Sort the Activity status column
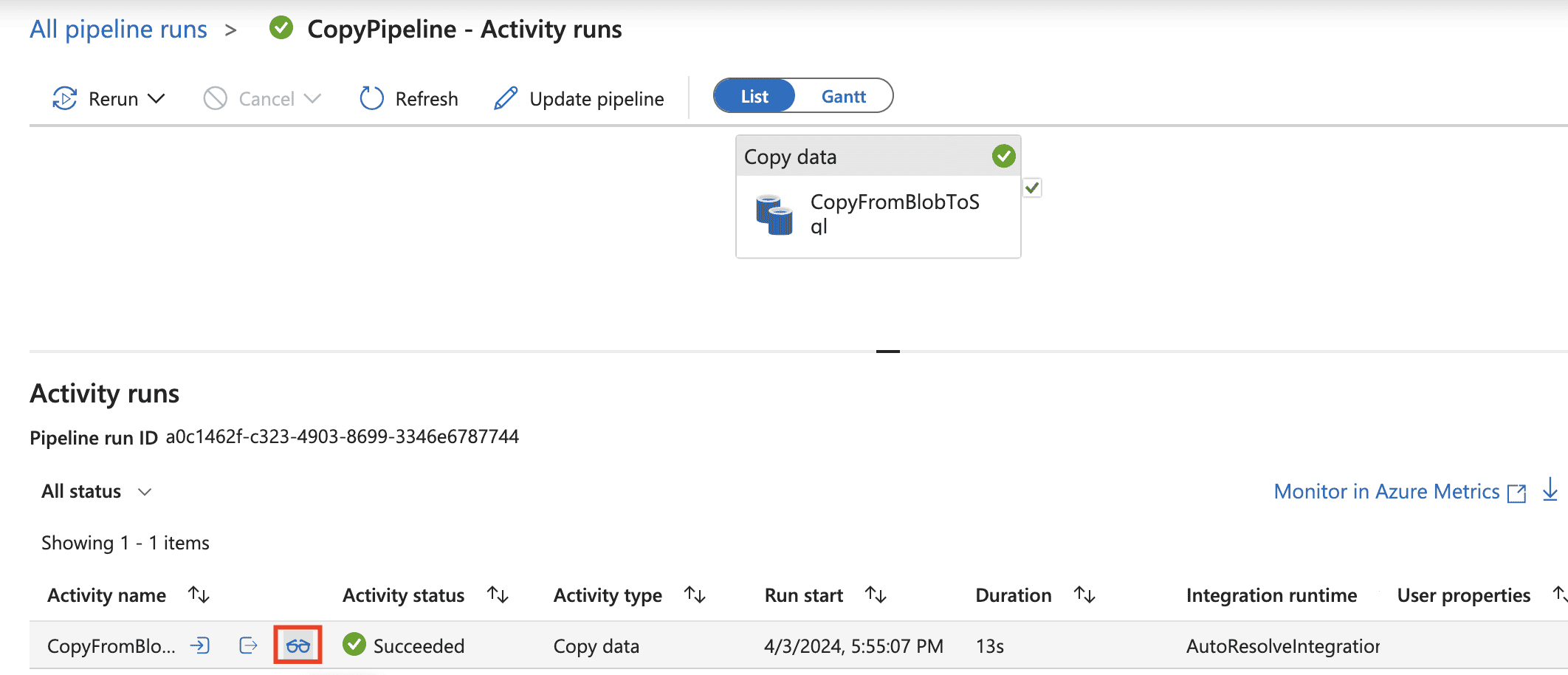Viewport: 1568px width, 675px height. click(x=498, y=595)
